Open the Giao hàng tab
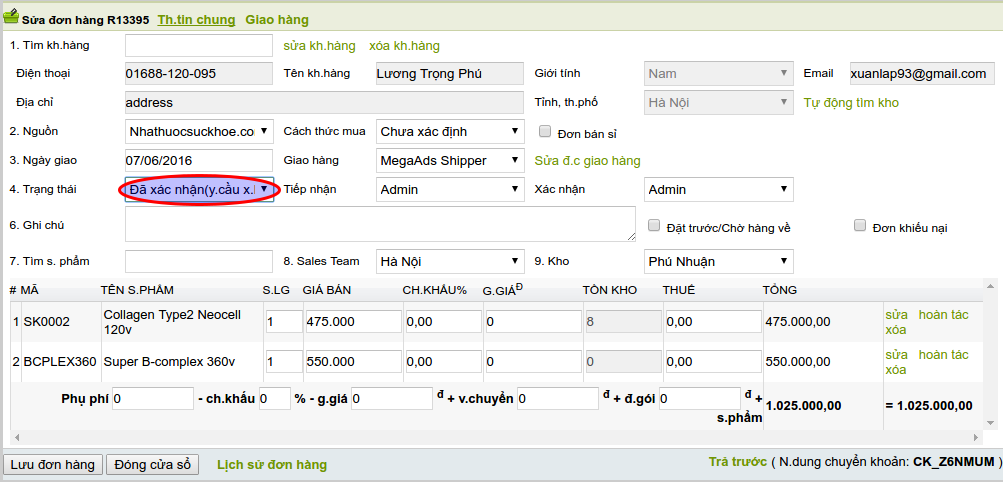Screen dimensions: 1003x482 coord(277,20)
